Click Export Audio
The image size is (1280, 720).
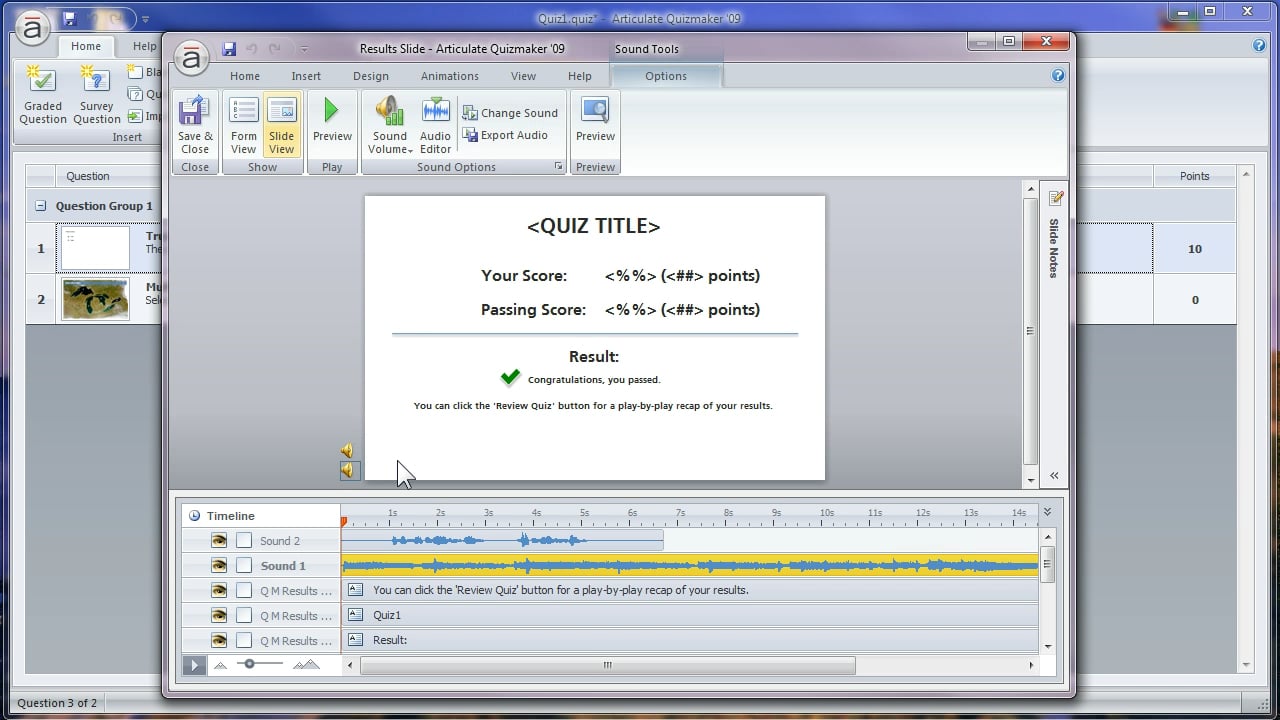click(505, 135)
